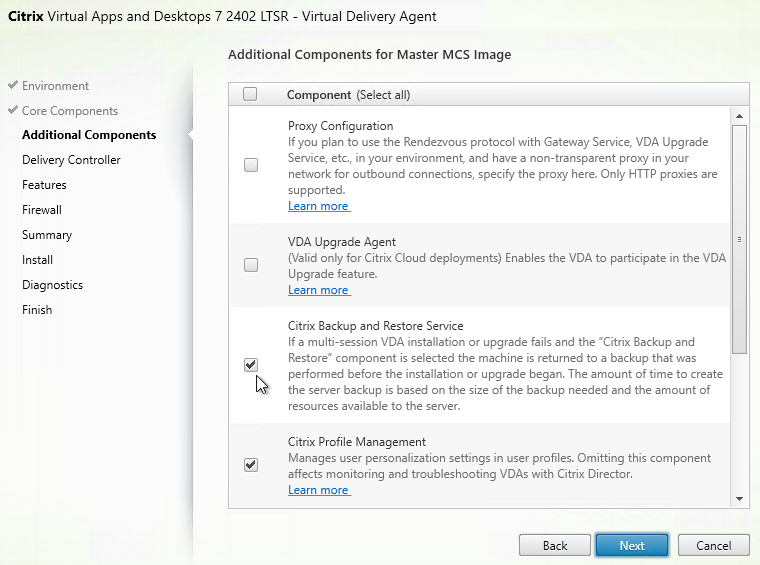This screenshot has width=760, height=565.
Task: Select the Additional Components step
Action: pyautogui.click(x=89, y=135)
